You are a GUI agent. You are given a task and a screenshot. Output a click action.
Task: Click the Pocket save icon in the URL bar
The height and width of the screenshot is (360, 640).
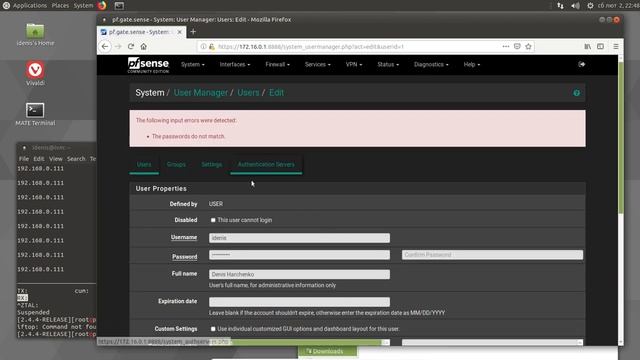pyautogui.click(x=517, y=47)
